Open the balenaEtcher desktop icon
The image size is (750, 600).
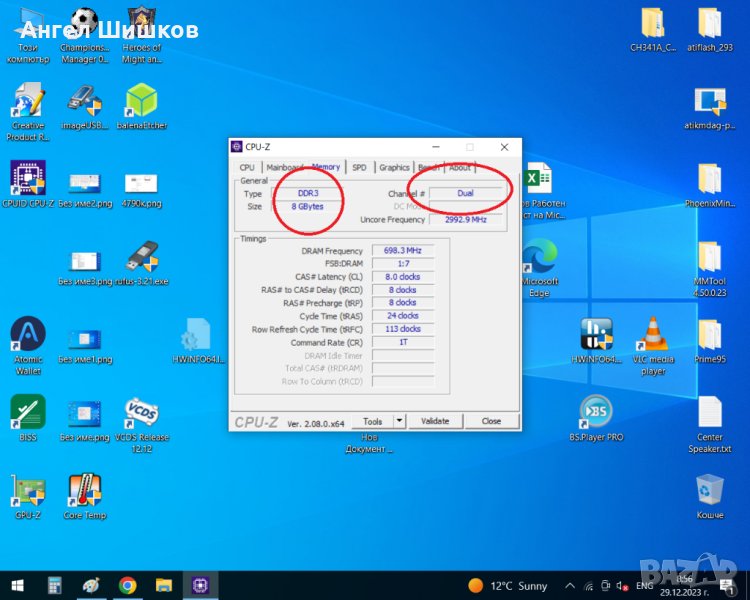141,100
